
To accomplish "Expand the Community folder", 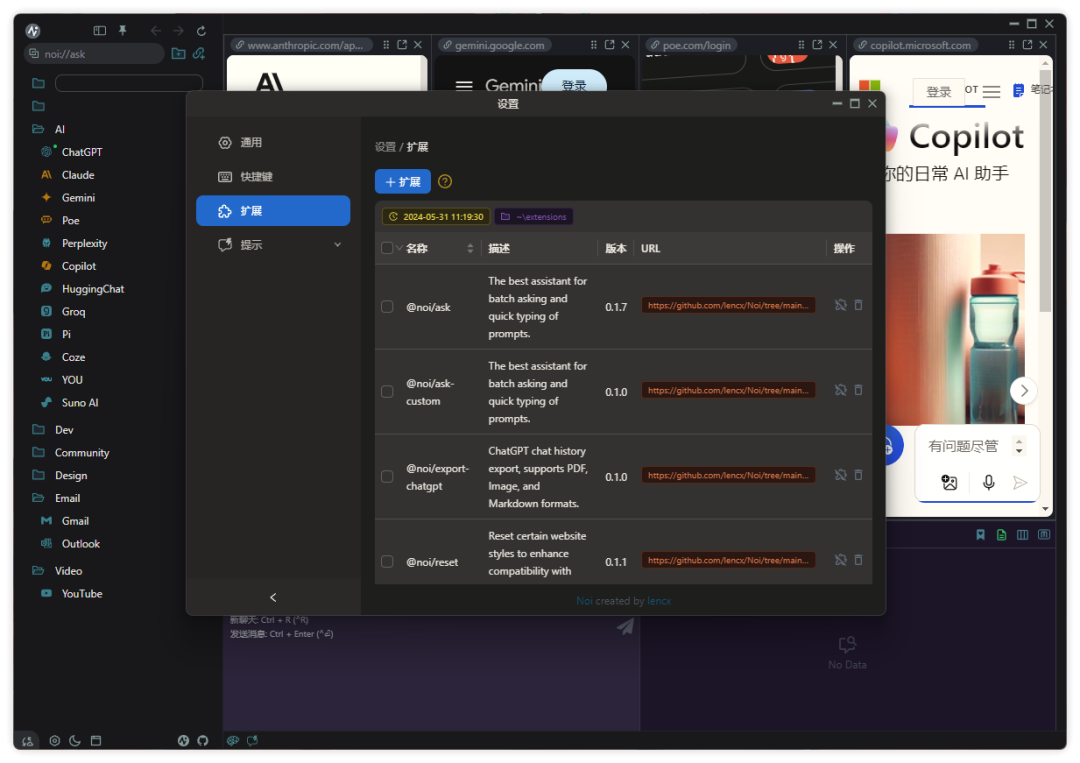I will coord(38,452).
